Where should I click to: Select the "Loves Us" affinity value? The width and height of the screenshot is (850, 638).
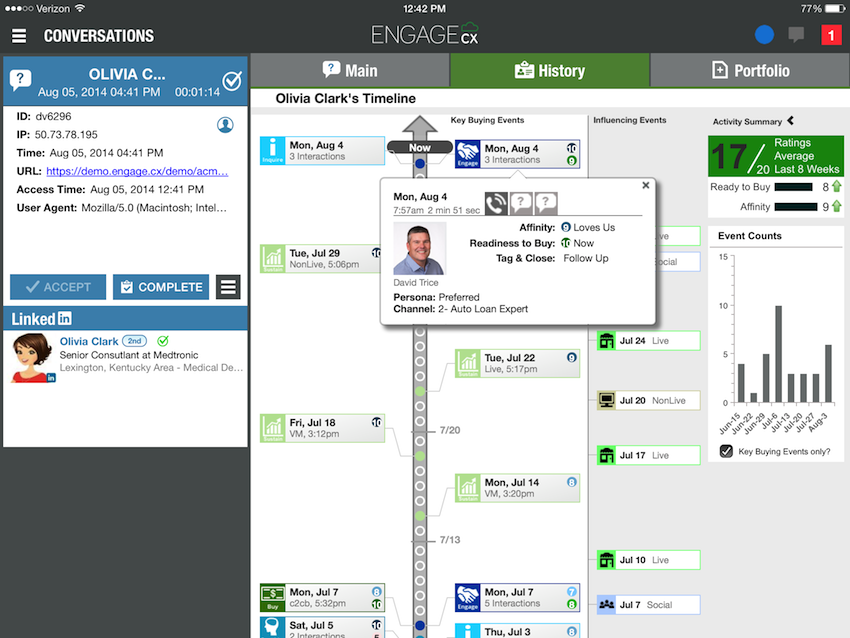594,228
